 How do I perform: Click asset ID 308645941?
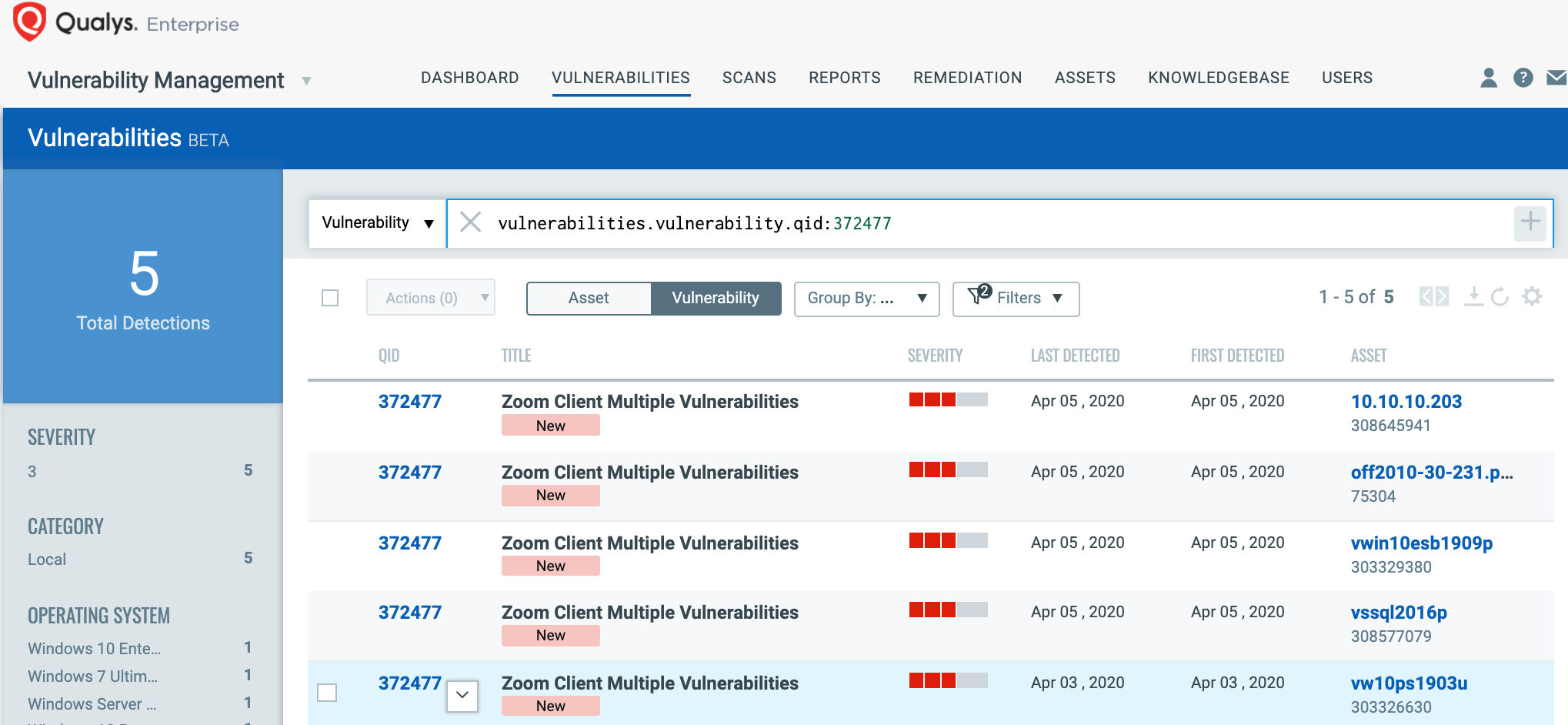[1390, 426]
